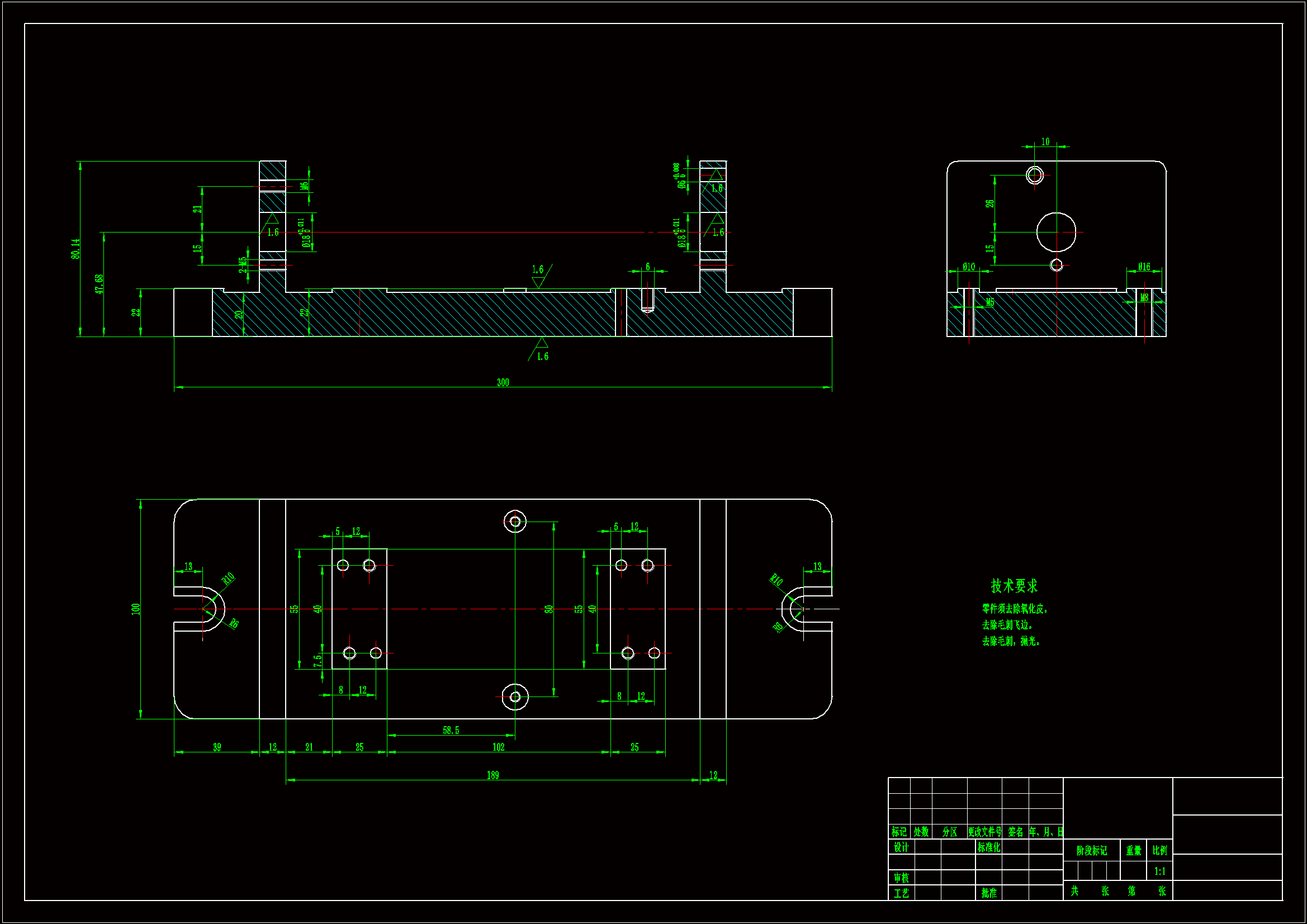
Task: Select the 47.68 vertical dimension text
Action: (100, 283)
